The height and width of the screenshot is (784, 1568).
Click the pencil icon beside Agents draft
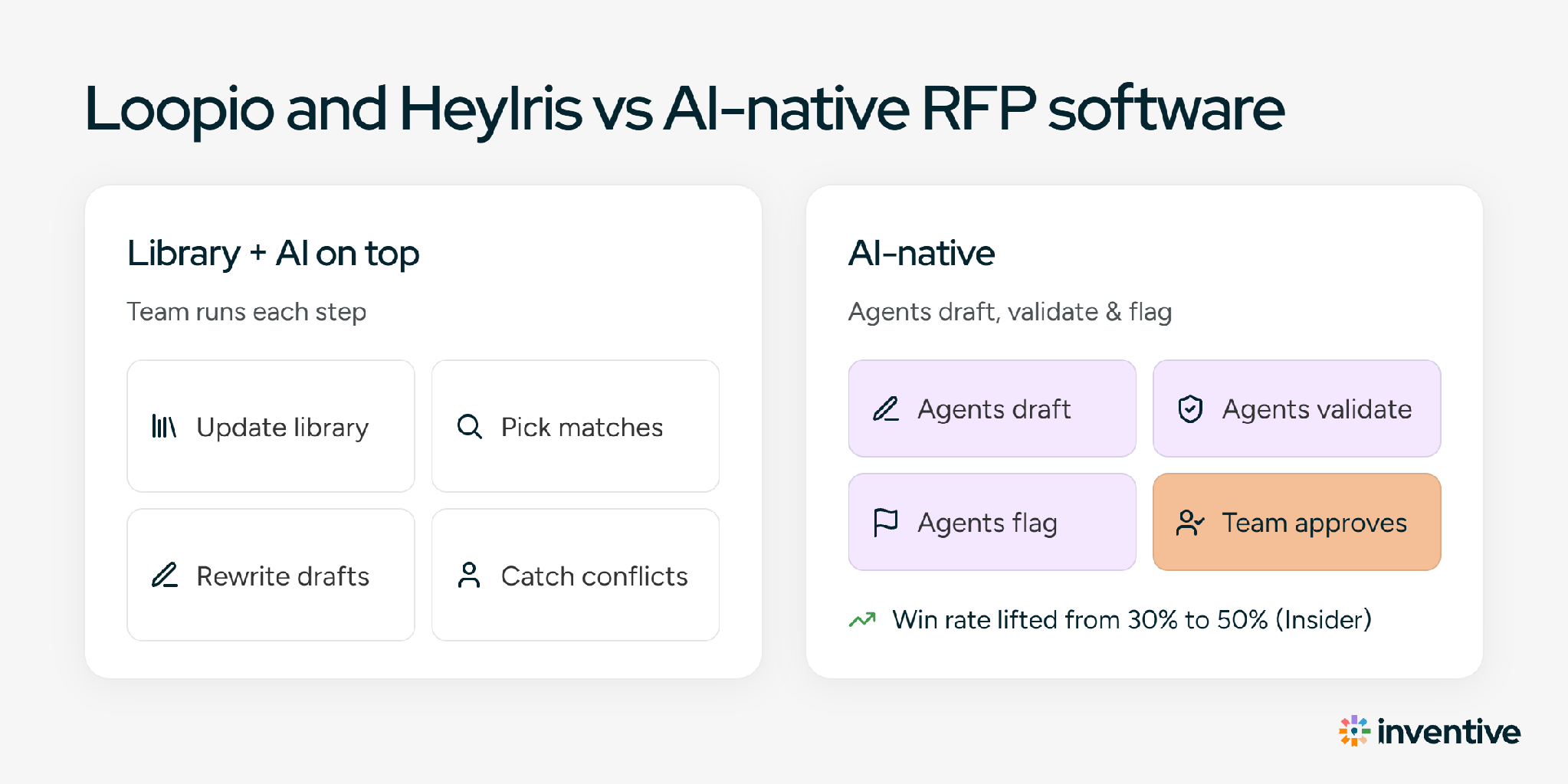(886, 408)
